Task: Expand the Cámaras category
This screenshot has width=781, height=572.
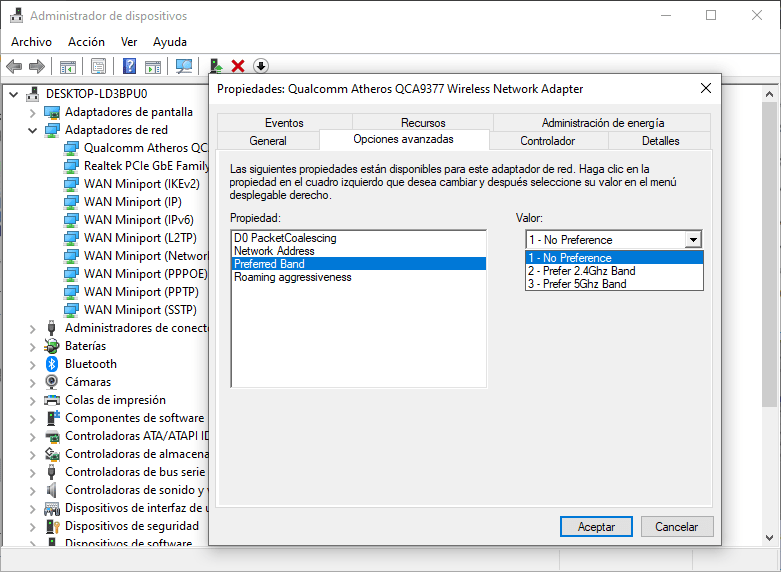Action: point(33,382)
